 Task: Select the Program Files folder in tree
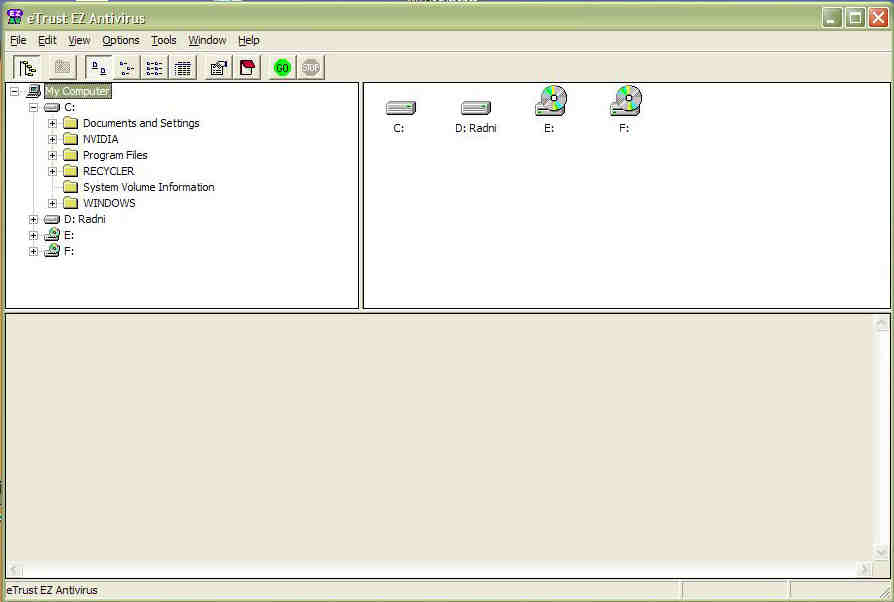pyautogui.click(x=115, y=155)
